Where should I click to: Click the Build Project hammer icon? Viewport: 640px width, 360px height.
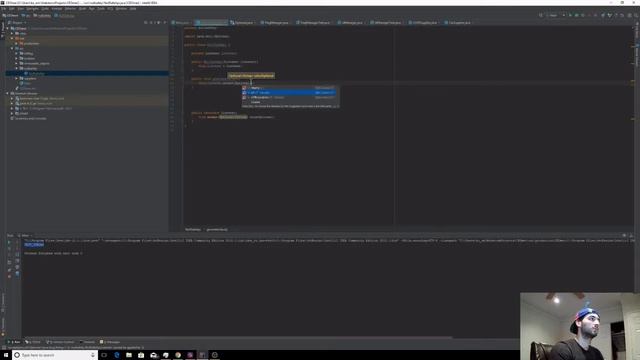(x=541, y=15)
